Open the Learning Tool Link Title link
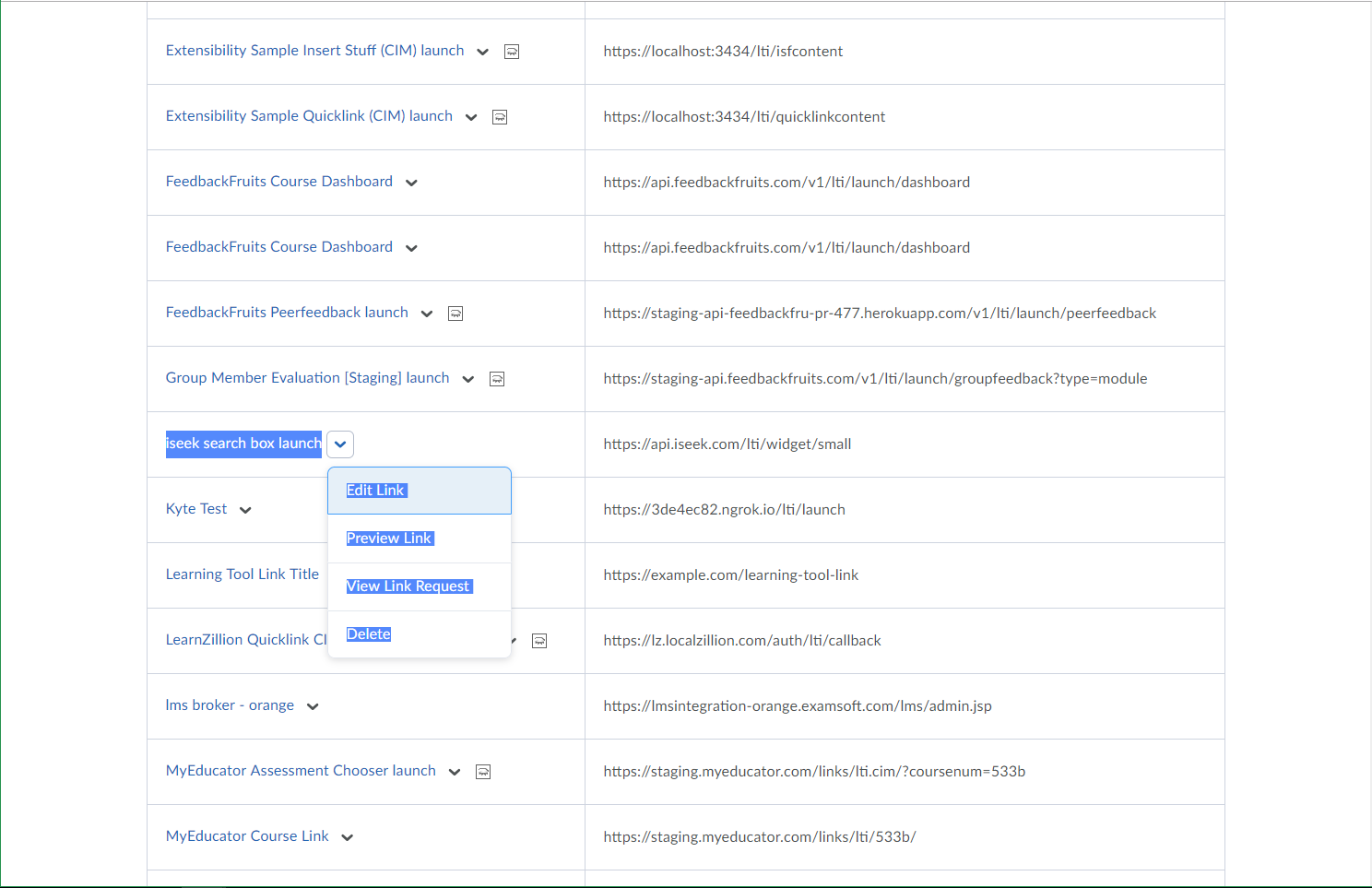This screenshot has width=1372, height=888. pos(242,574)
